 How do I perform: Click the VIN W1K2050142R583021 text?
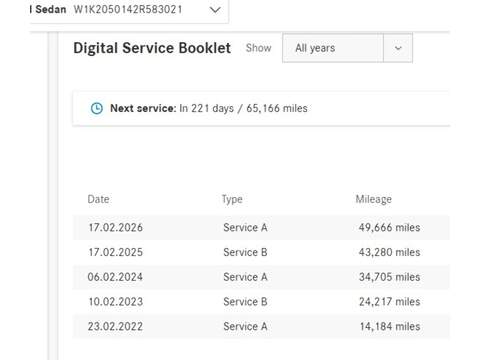pyautogui.click(x=128, y=9)
